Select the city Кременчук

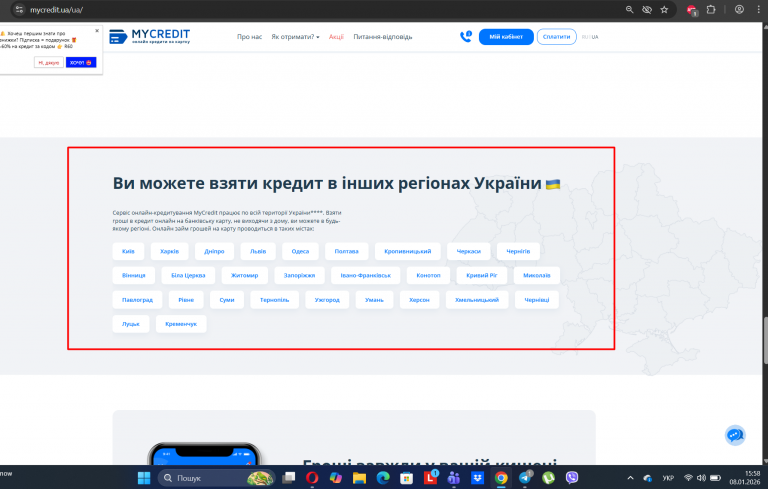pos(181,324)
